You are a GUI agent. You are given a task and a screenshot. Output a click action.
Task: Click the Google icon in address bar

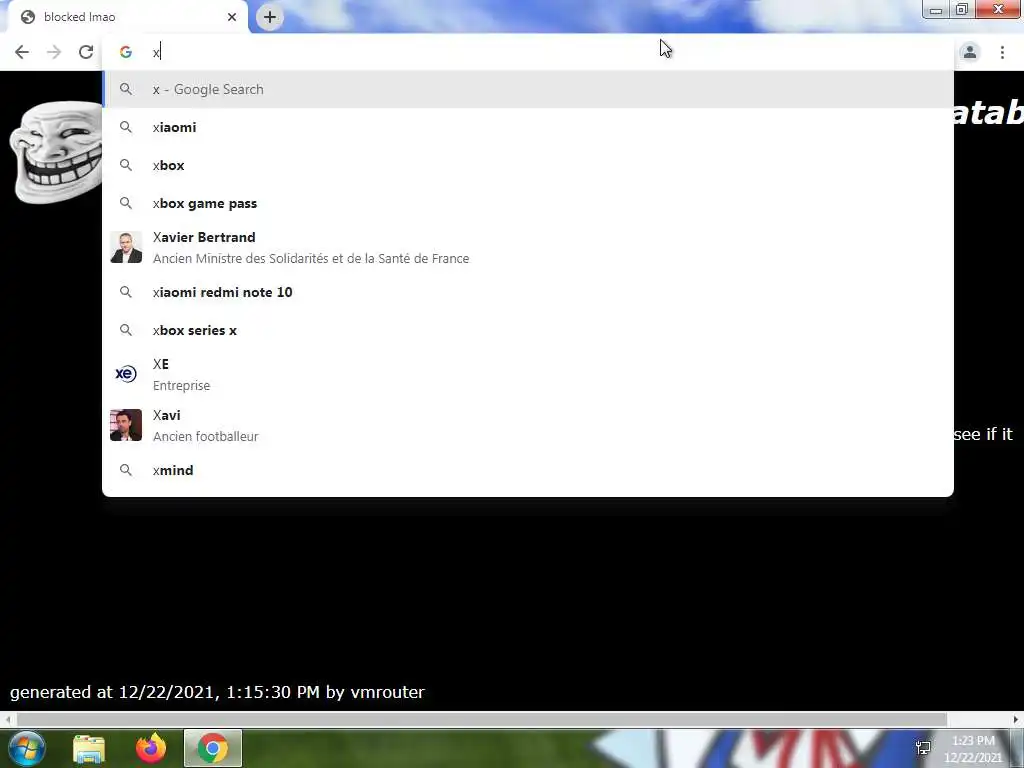(126, 52)
